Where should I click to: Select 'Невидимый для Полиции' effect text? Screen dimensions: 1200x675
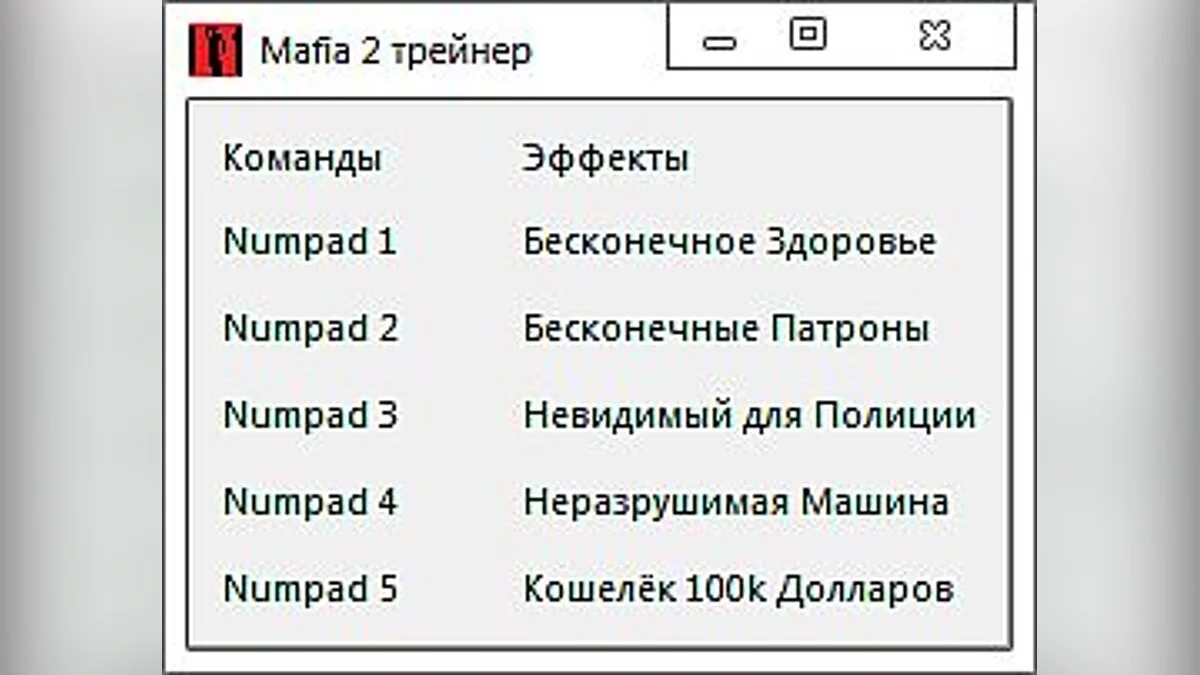point(748,415)
